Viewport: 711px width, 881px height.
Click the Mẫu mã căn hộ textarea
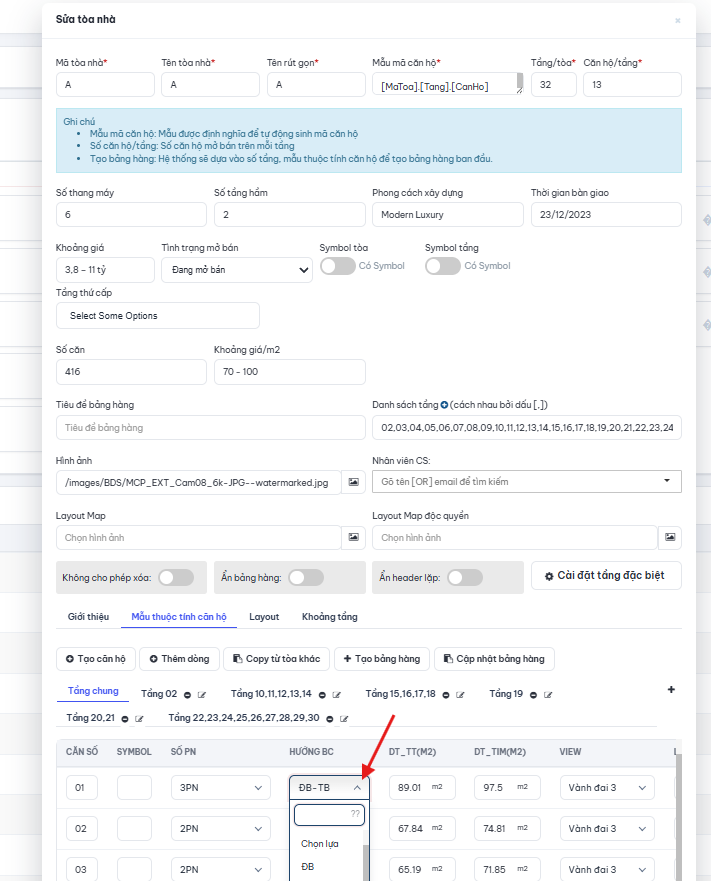448,84
